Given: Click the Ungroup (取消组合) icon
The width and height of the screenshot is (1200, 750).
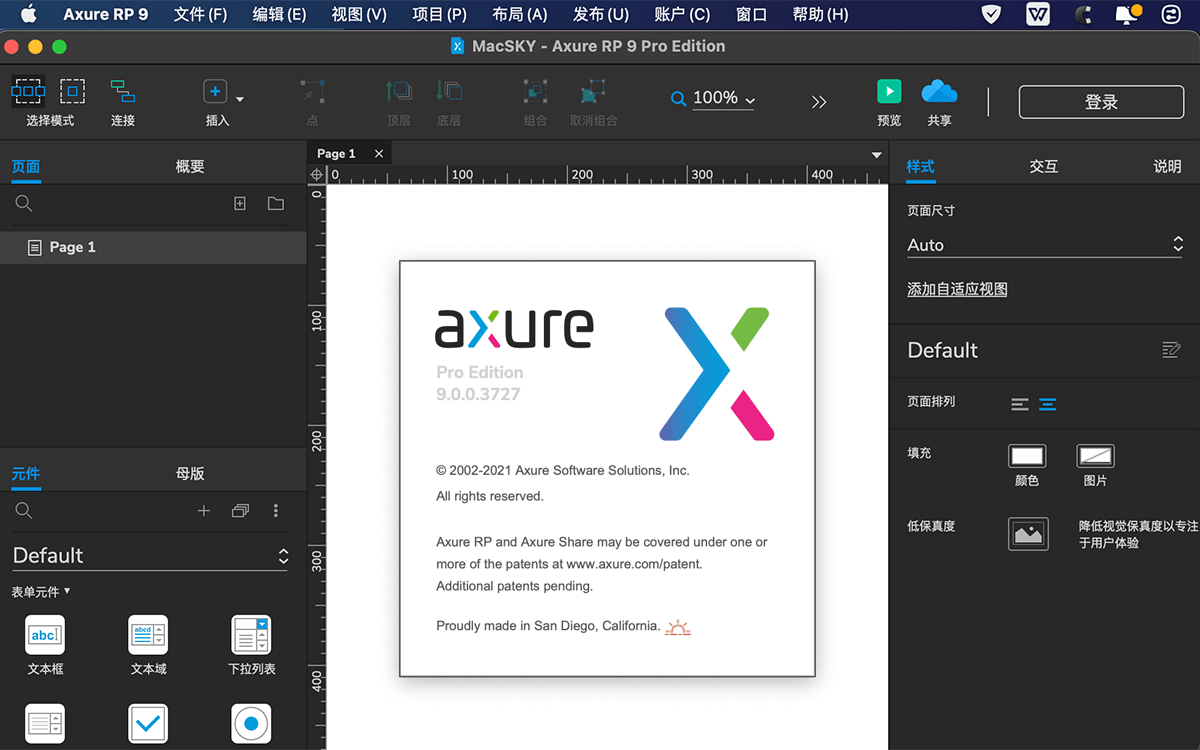Looking at the screenshot, I should point(593,92).
